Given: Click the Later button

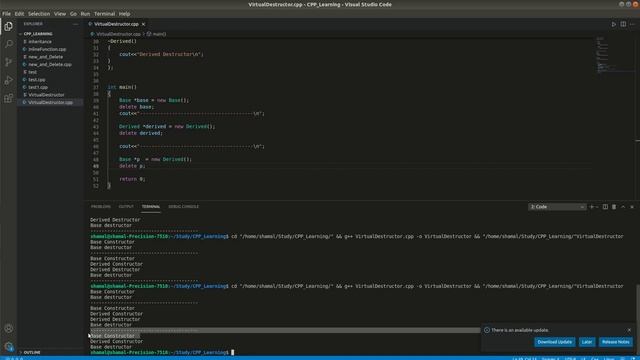Looking at the screenshot, I should tap(587, 342).
